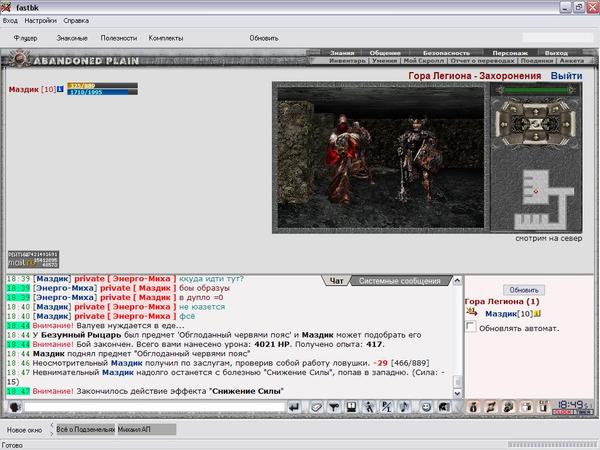The height and width of the screenshot is (450, 600).
Task: Click the knight helmet icon in chat bar
Action: coord(444,407)
